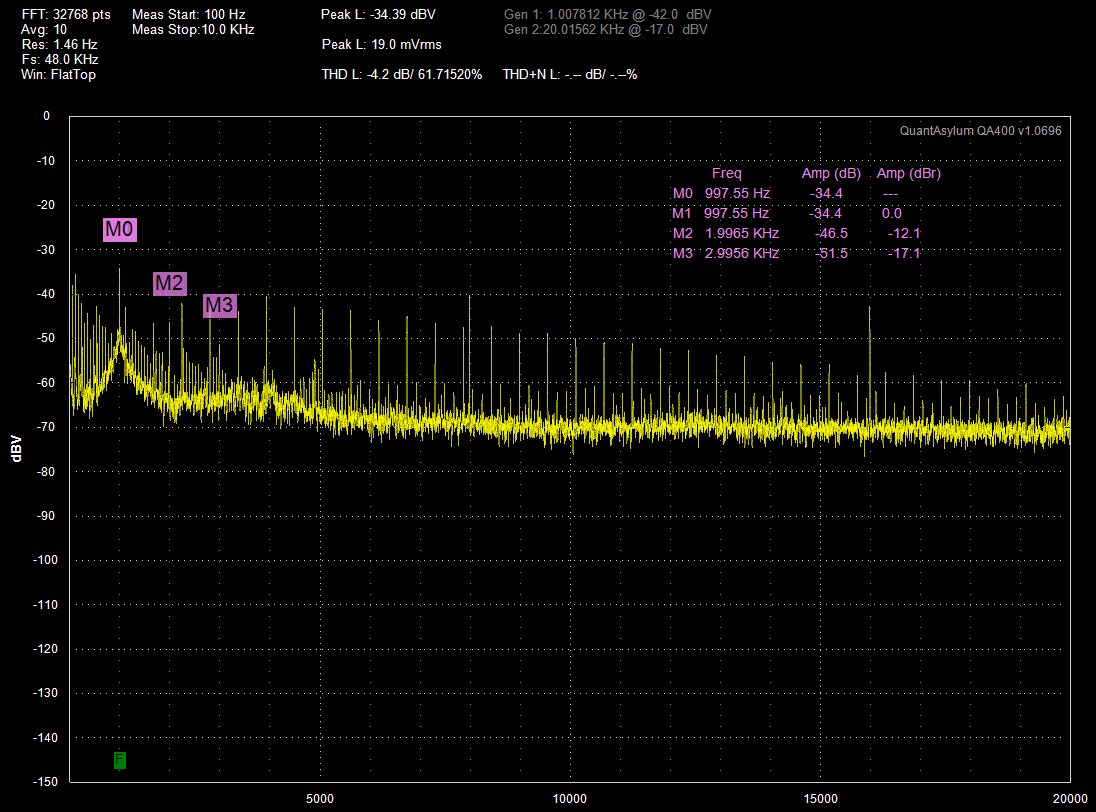Click Meas Stop: 10.0 KHz value
1096x812 pixels.
193,29
